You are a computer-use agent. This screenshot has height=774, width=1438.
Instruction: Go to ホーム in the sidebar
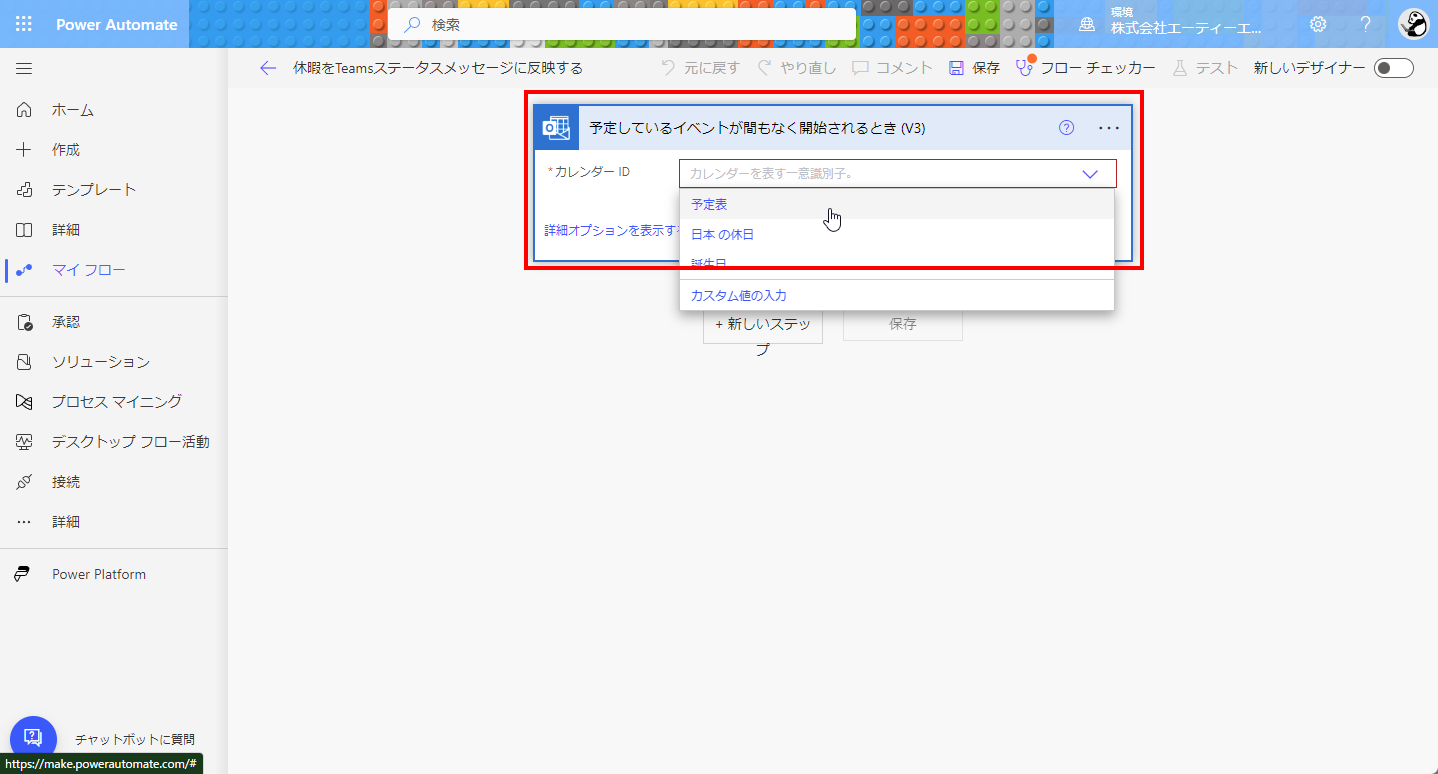pyautogui.click(x=73, y=110)
